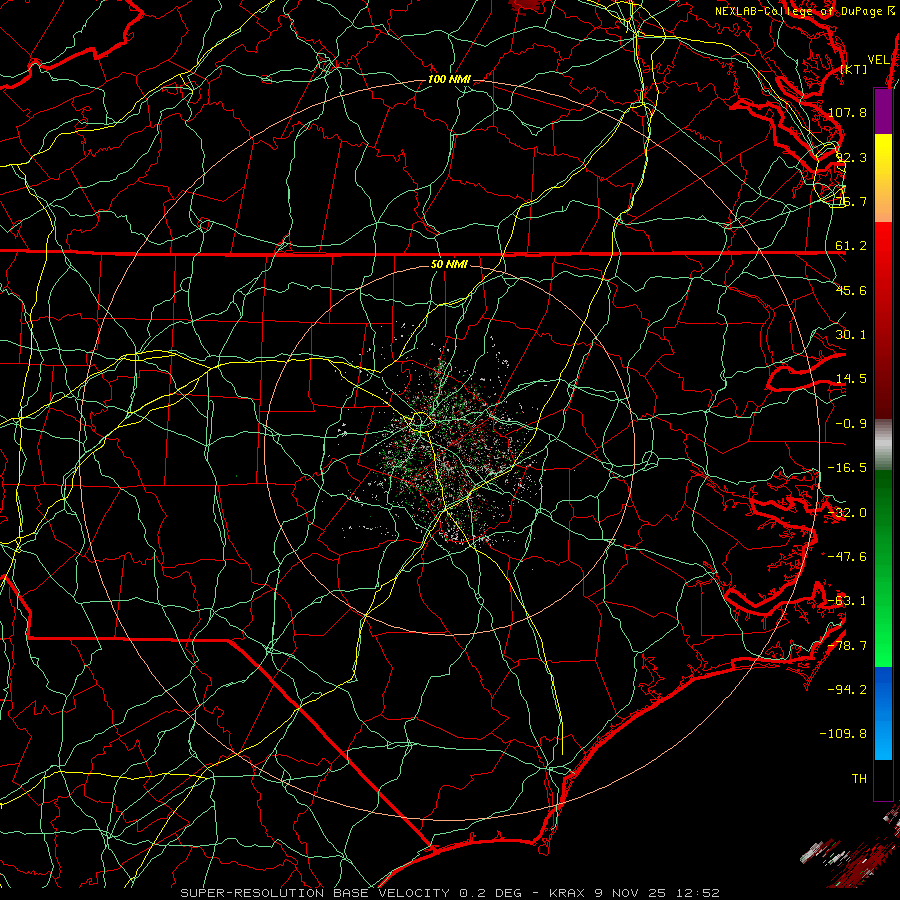The width and height of the screenshot is (900, 900).
Task: Click the -109.8 velocity scale value
Action: tap(843, 734)
